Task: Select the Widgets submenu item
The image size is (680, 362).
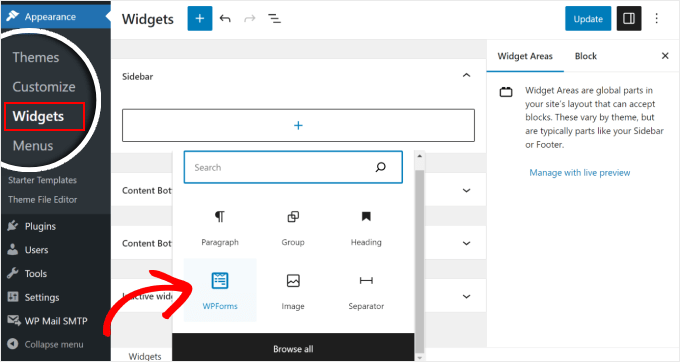Action: [x=38, y=116]
